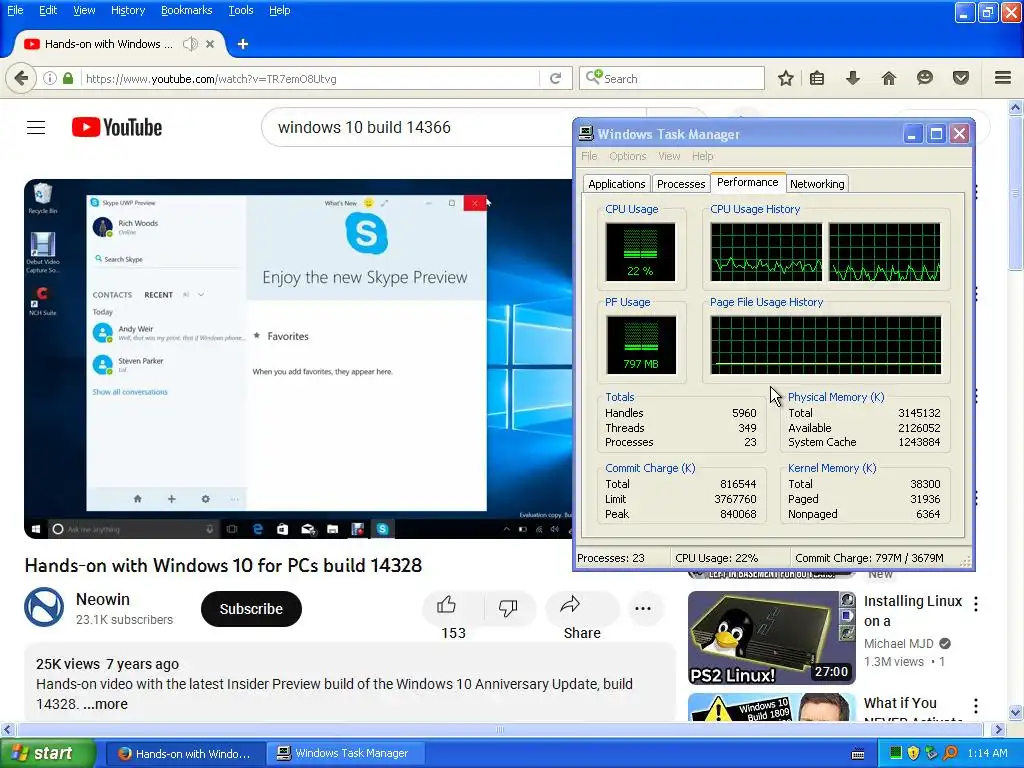
Task: Switch to the Networking tab in Task Manager
Action: click(x=817, y=184)
